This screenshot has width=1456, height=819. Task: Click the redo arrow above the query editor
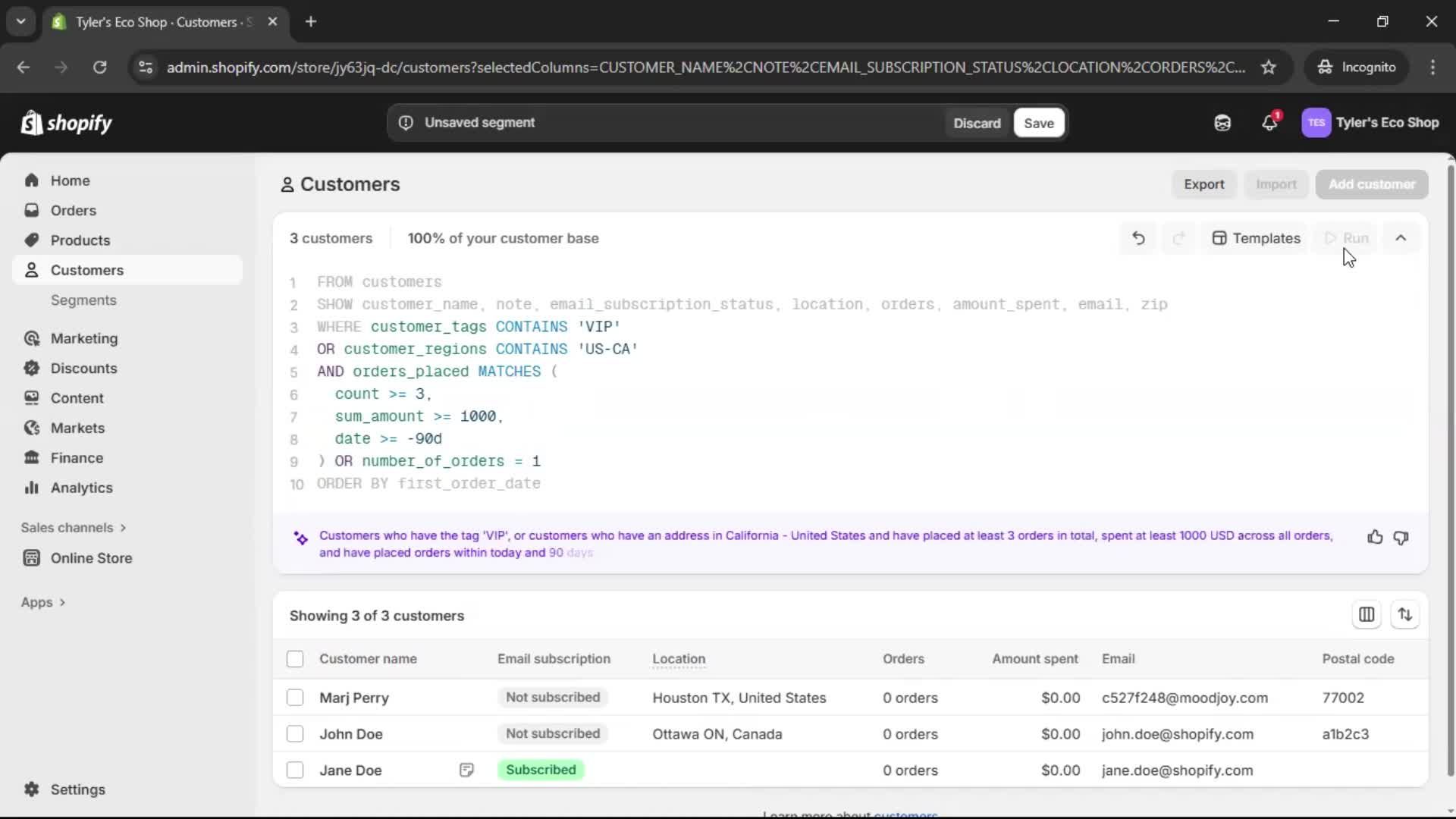[1179, 237]
